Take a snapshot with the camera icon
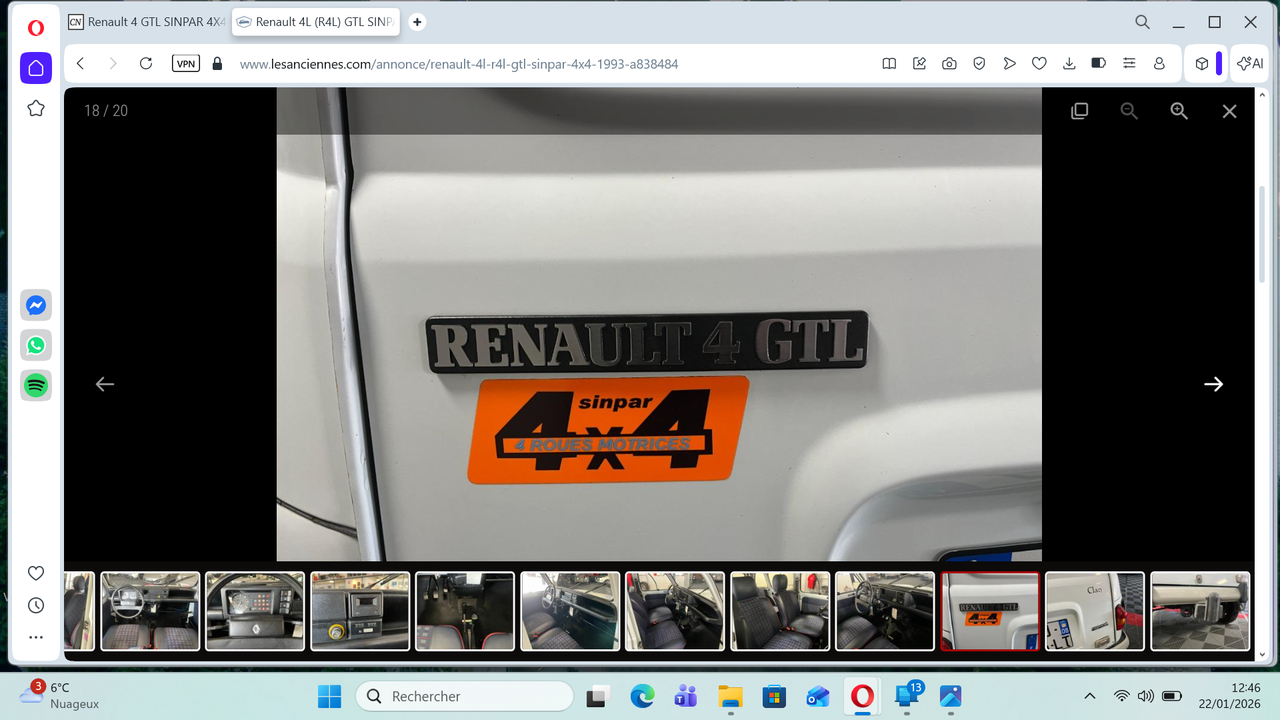Image resolution: width=1280 pixels, height=720 pixels. [949, 63]
